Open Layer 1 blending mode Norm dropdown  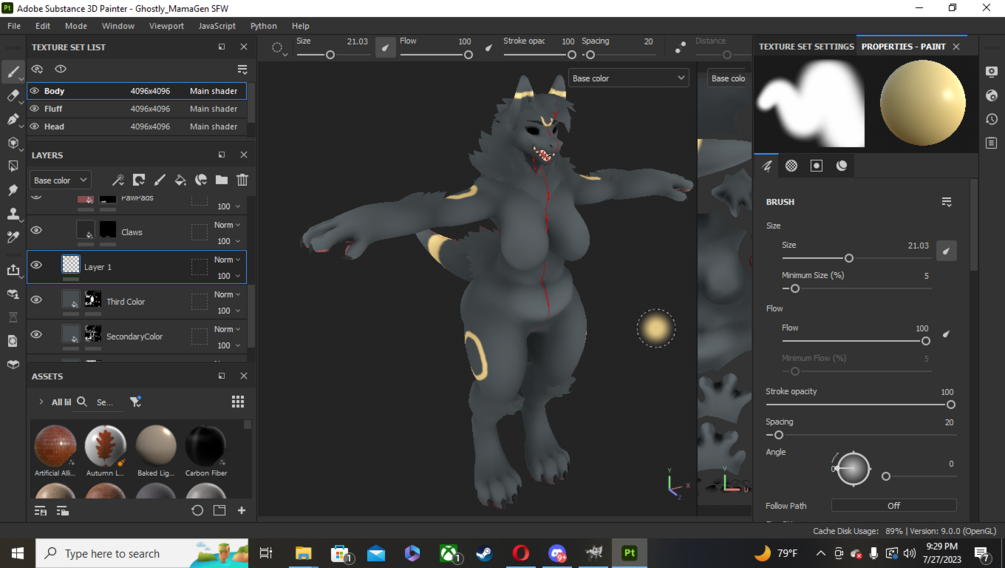[x=228, y=260]
